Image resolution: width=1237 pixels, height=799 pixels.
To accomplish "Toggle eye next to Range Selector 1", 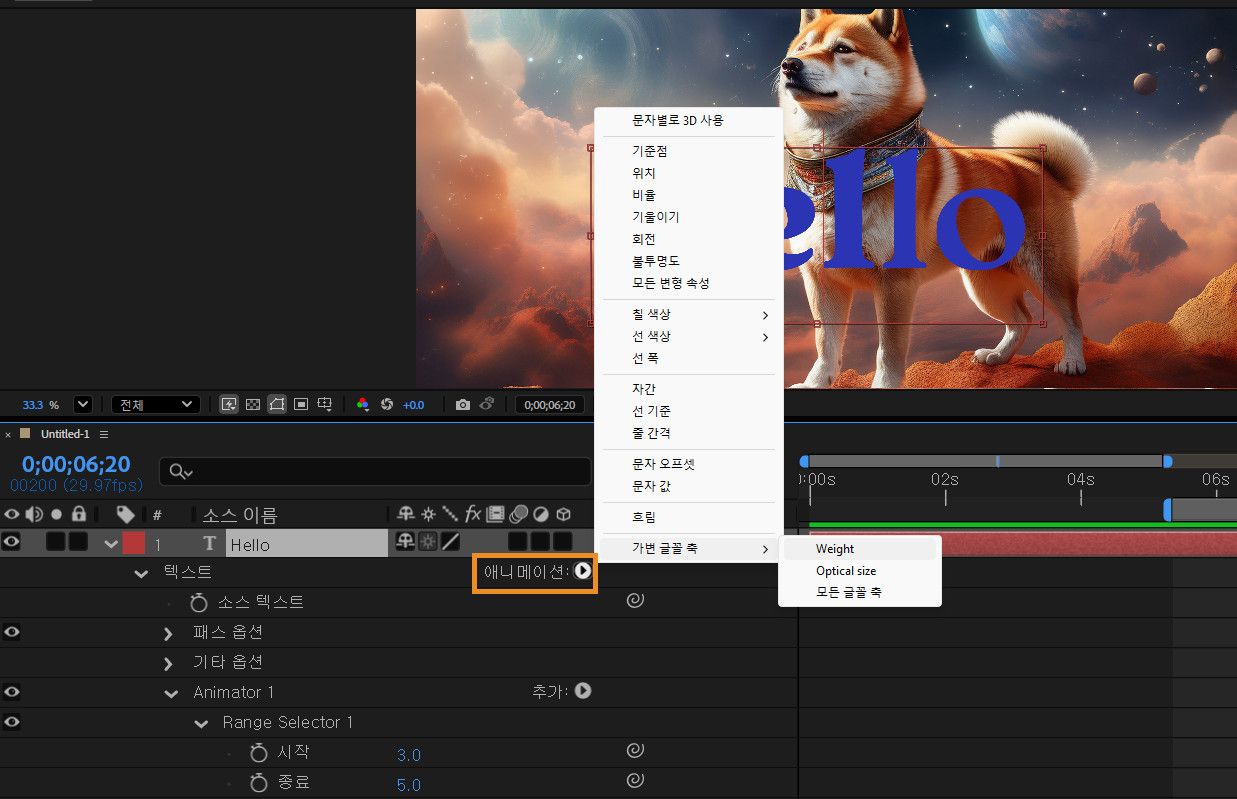I will click(12, 722).
